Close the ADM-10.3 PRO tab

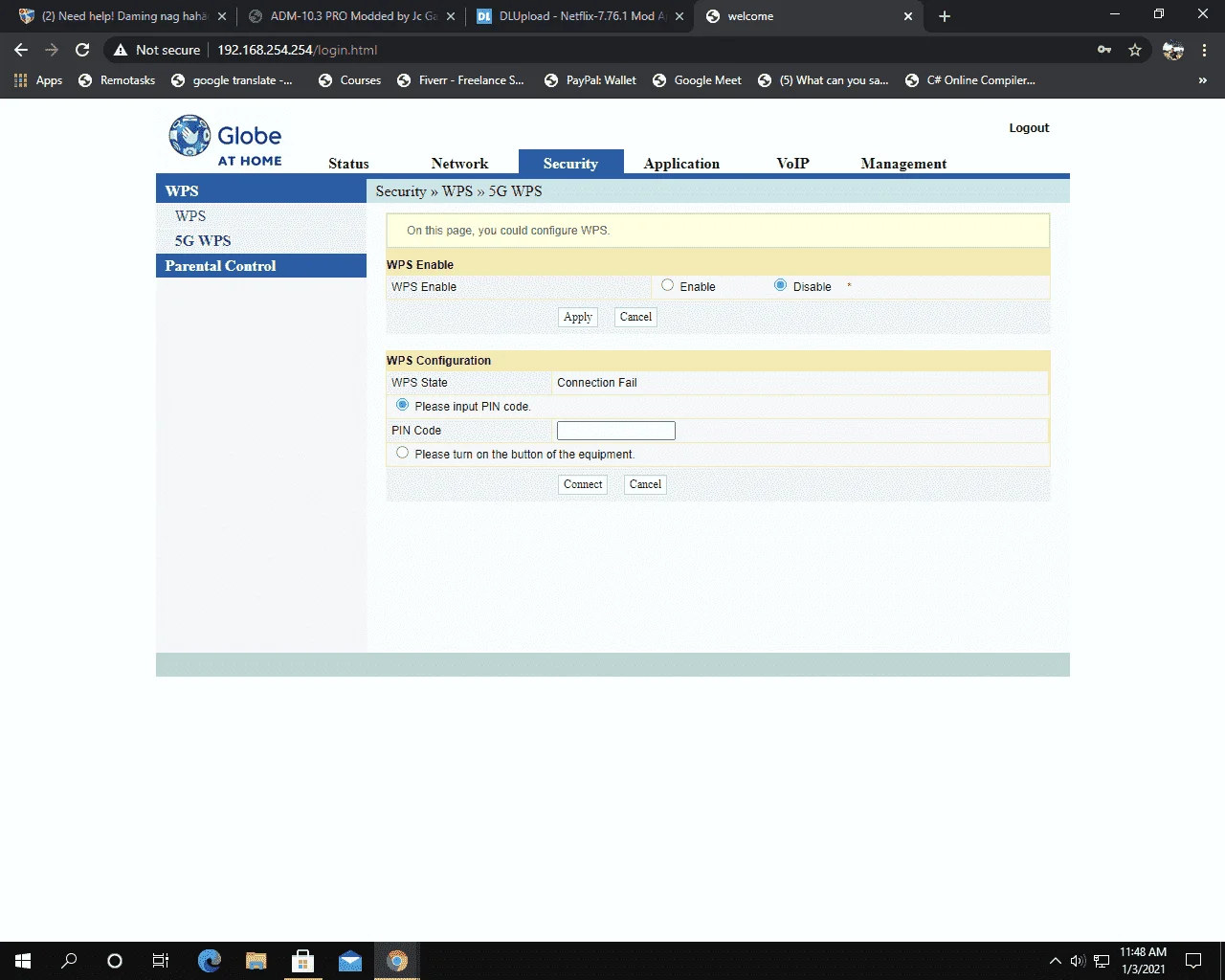point(451,16)
